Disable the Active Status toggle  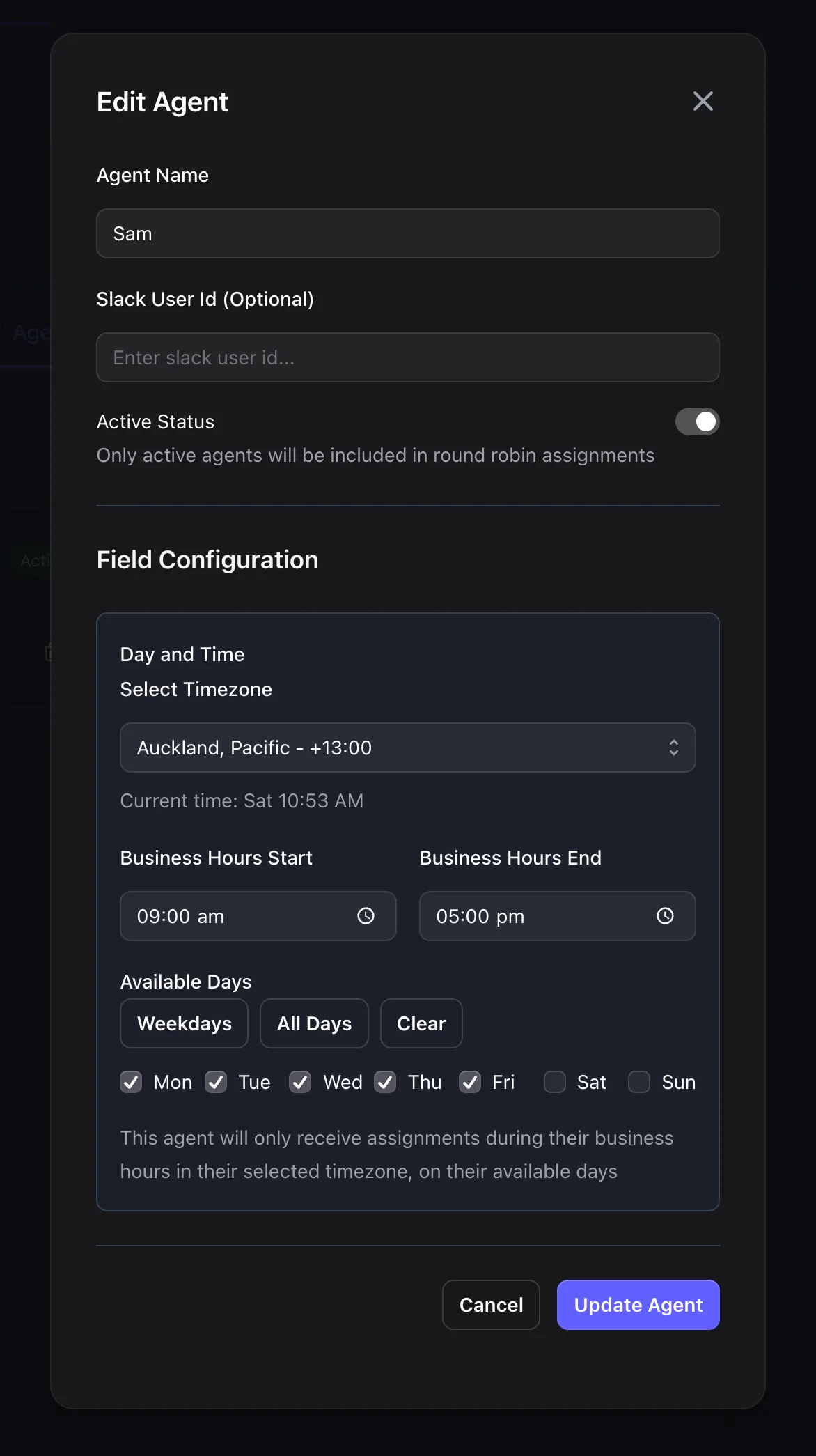point(697,421)
